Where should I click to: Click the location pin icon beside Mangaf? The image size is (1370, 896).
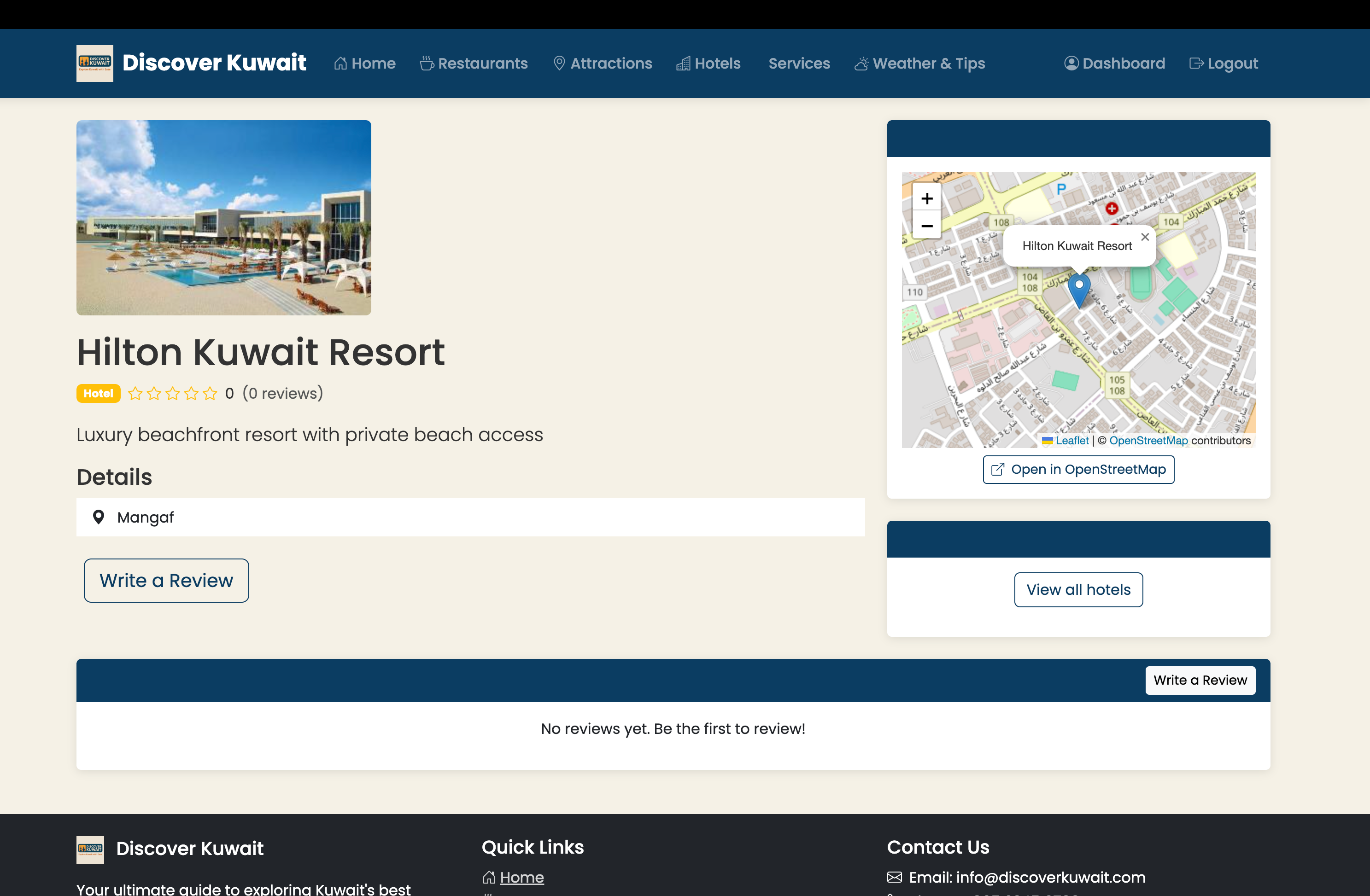[99, 518]
